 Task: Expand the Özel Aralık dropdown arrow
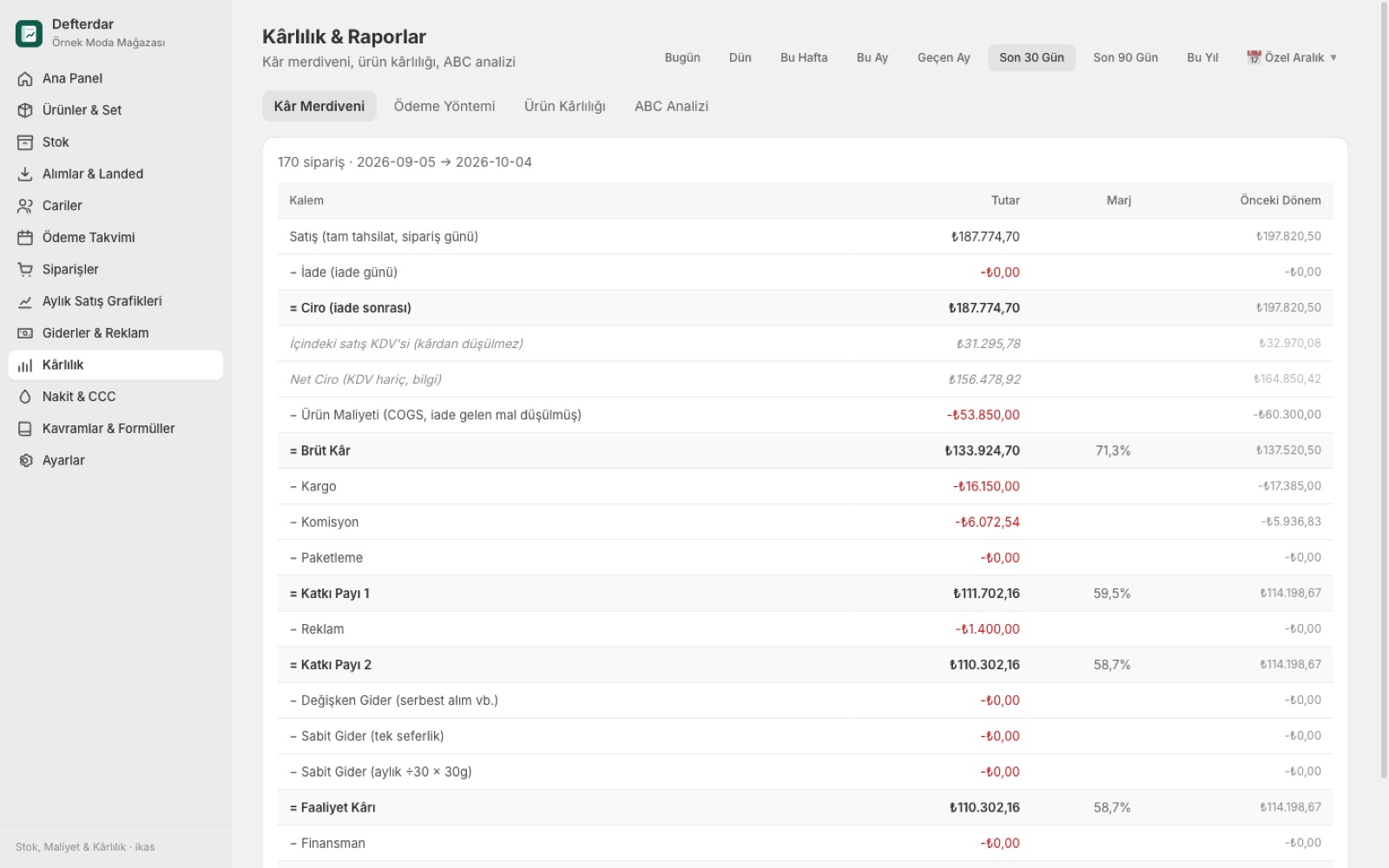[x=1333, y=58]
